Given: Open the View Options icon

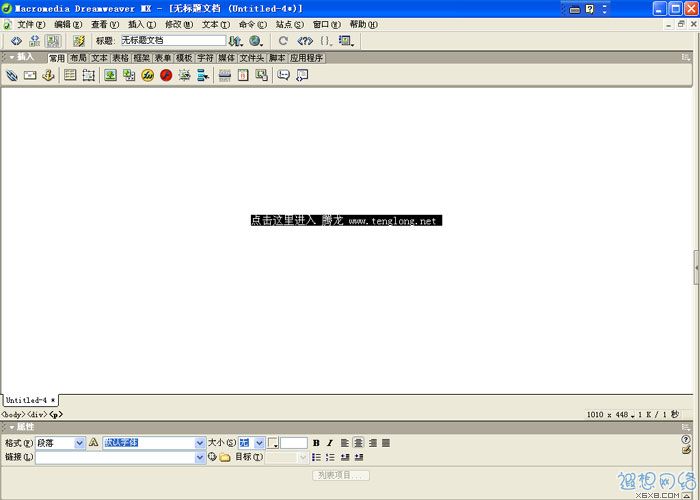Looking at the screenshot, I should tap(346, 41).
